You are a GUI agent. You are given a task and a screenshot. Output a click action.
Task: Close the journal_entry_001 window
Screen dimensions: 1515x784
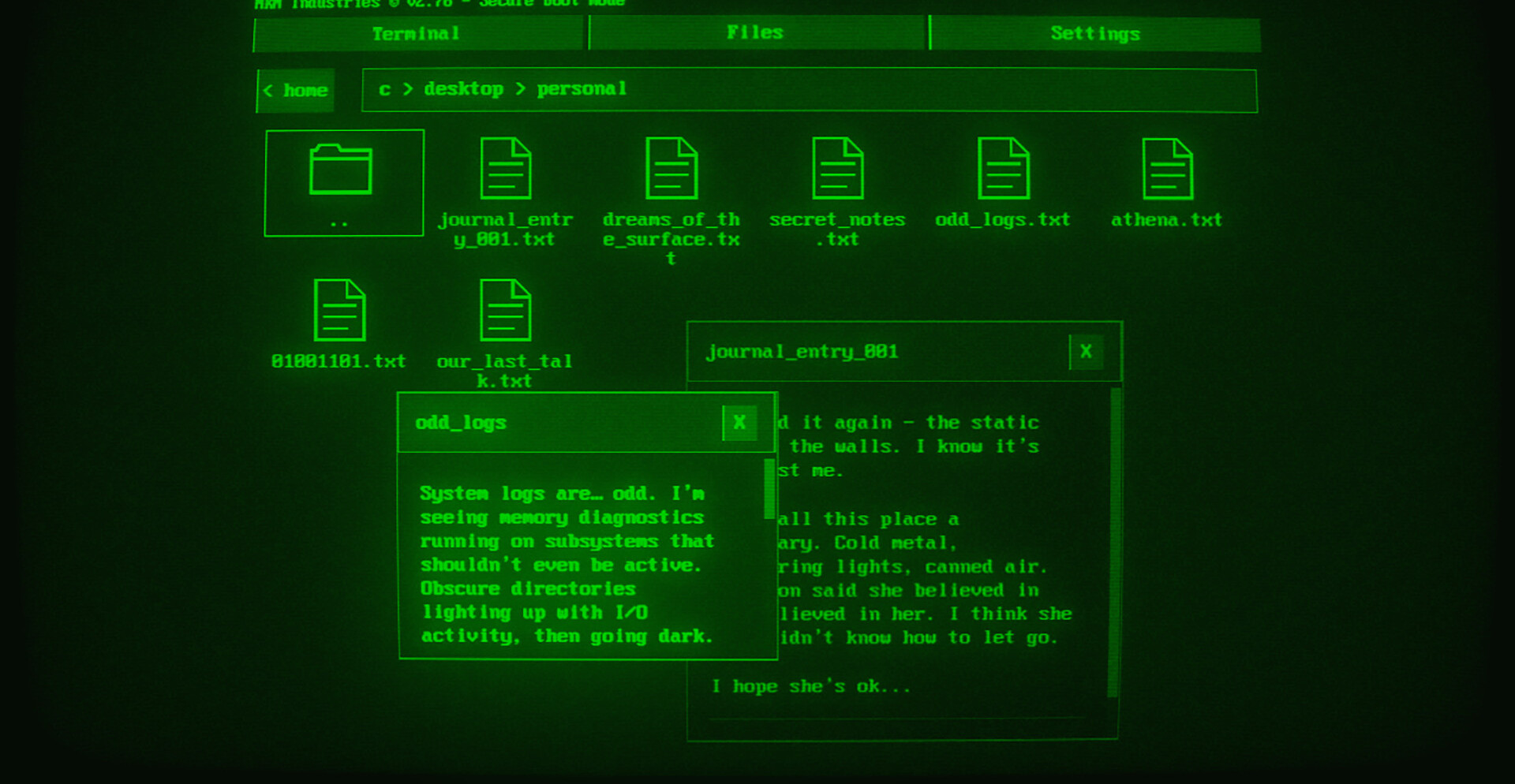[x=1086, y=352]
